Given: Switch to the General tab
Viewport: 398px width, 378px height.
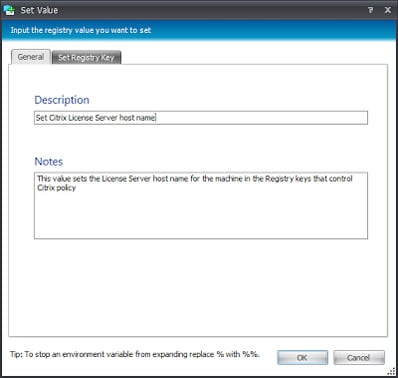Looking at the screenshot, I should 31,57.
